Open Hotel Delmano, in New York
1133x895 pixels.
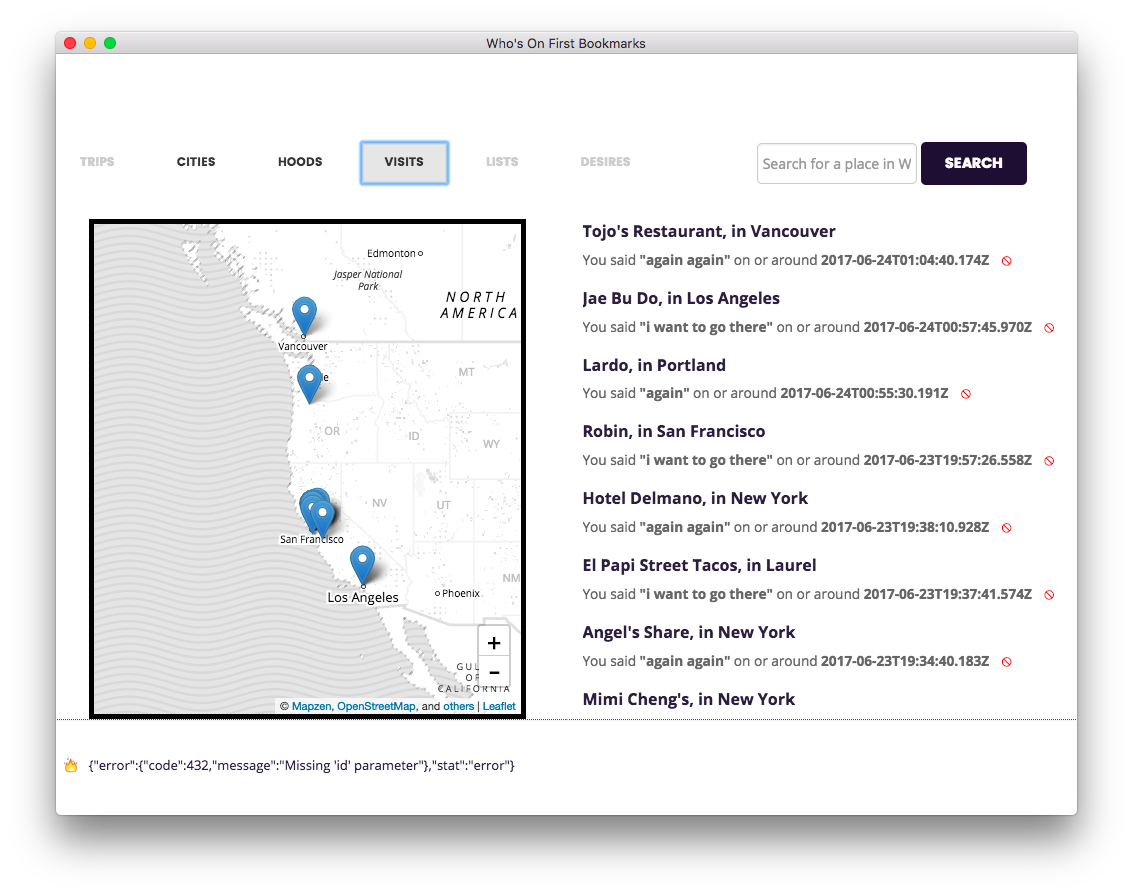(x=695, y=498)
